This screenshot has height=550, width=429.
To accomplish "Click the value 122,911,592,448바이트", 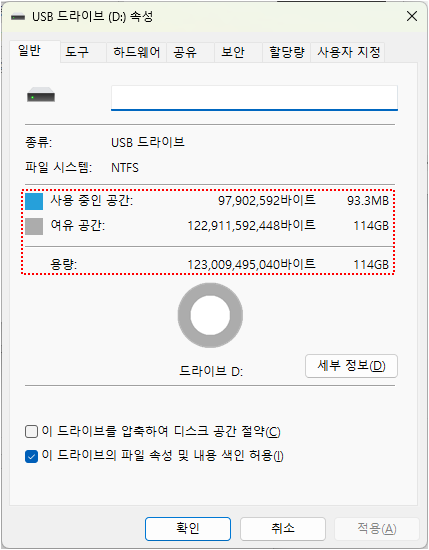I will (x=252, y=225).
